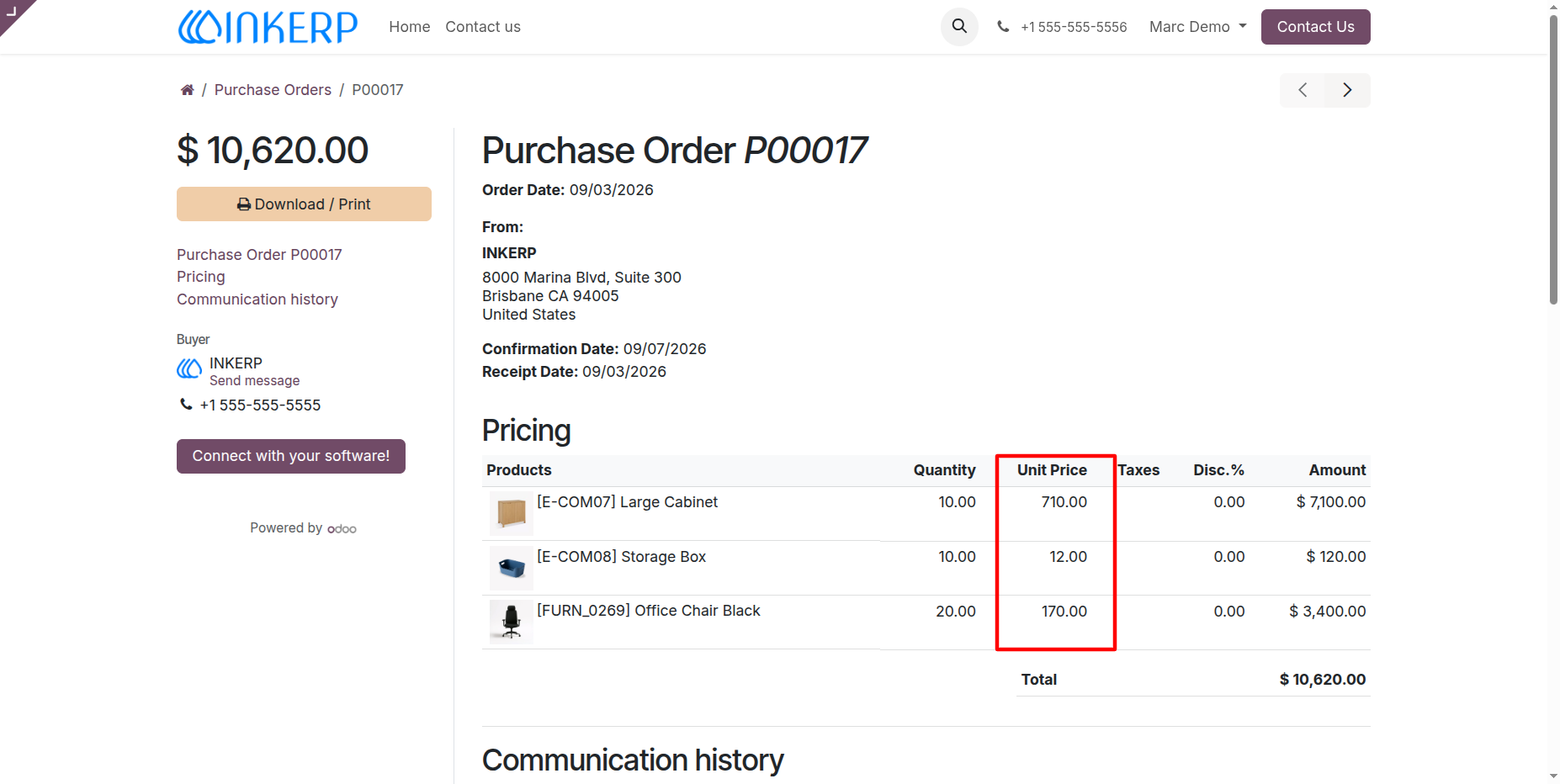Click the '20.00' quantity cell

956,612
